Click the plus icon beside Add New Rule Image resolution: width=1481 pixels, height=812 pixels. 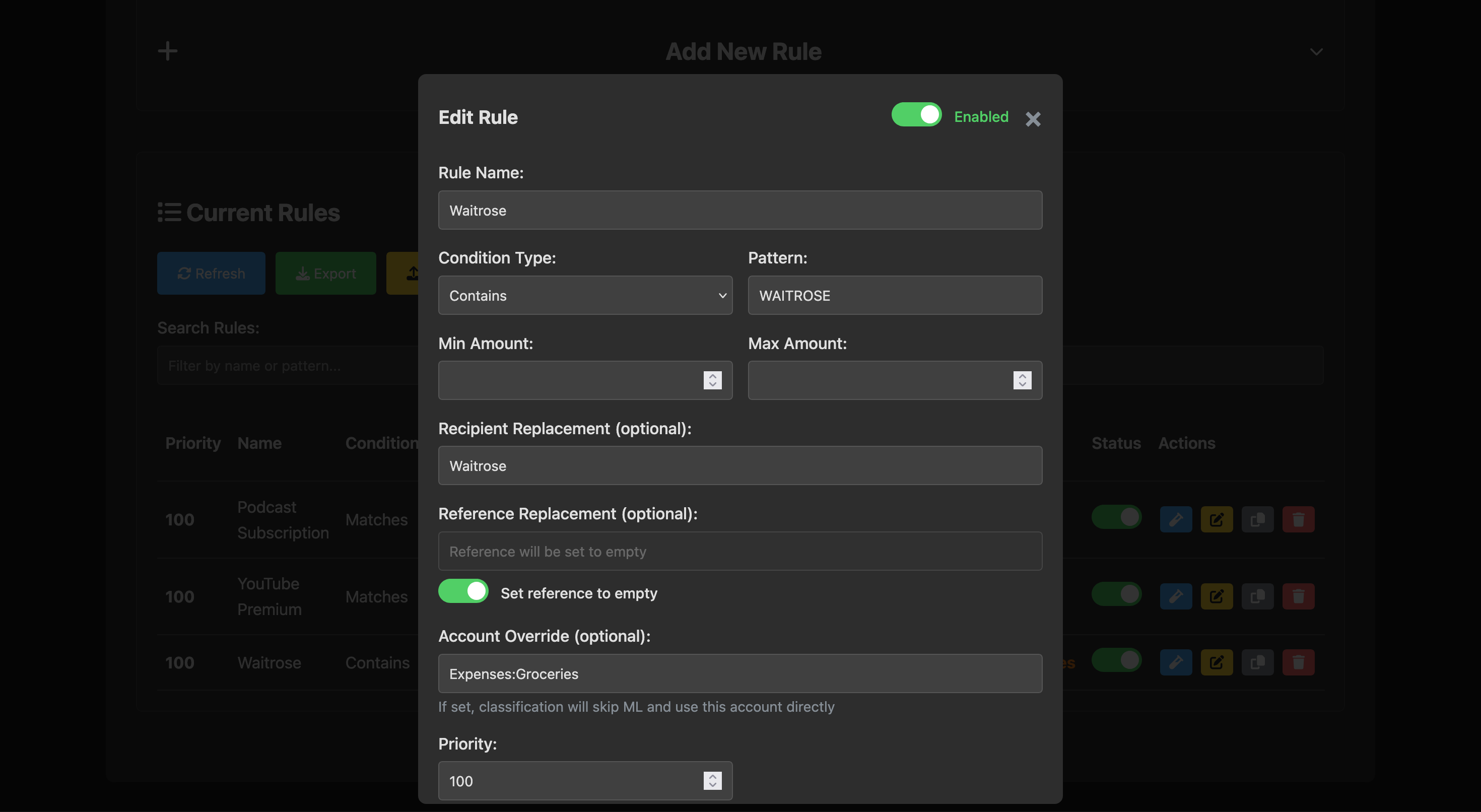tap(167, 51)
